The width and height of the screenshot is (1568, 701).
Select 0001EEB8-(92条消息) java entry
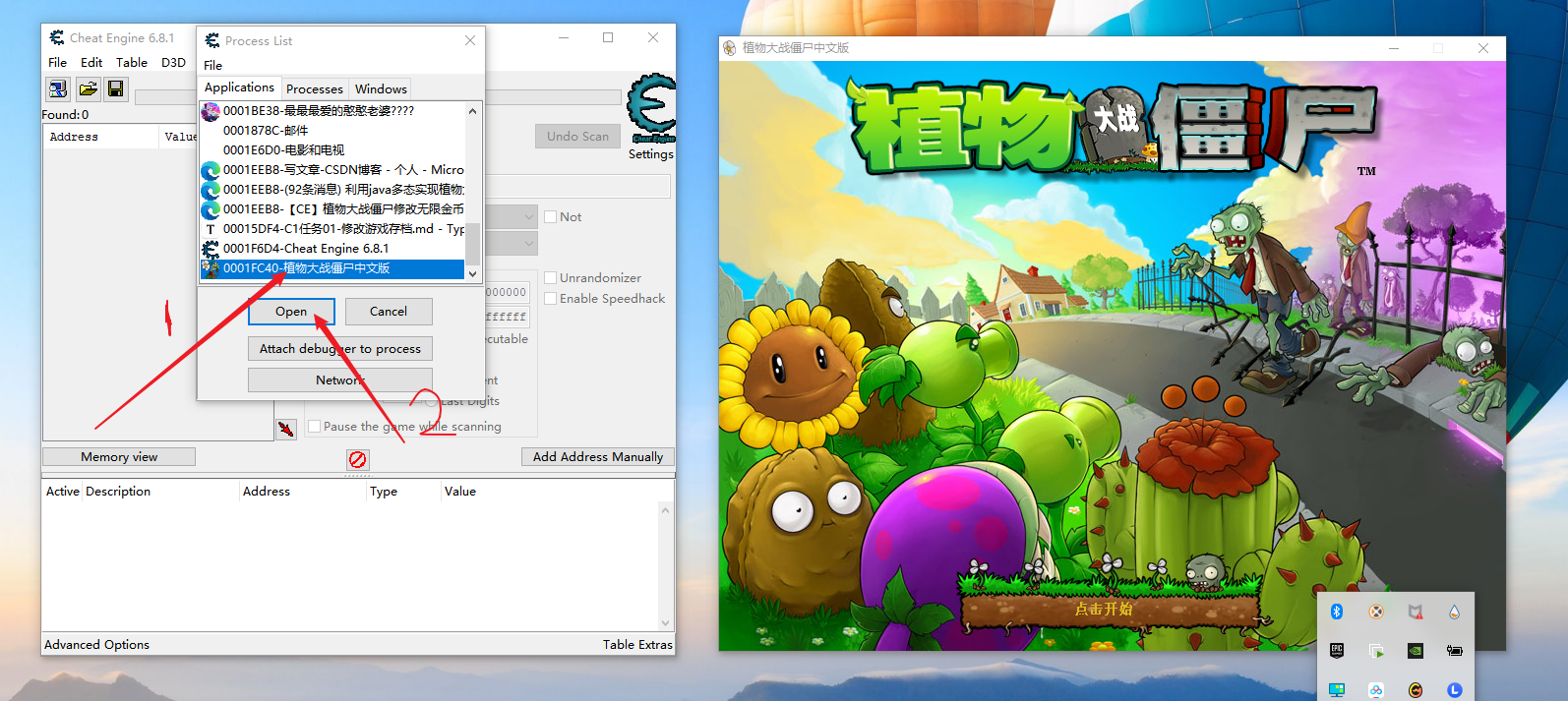(332, 190)
